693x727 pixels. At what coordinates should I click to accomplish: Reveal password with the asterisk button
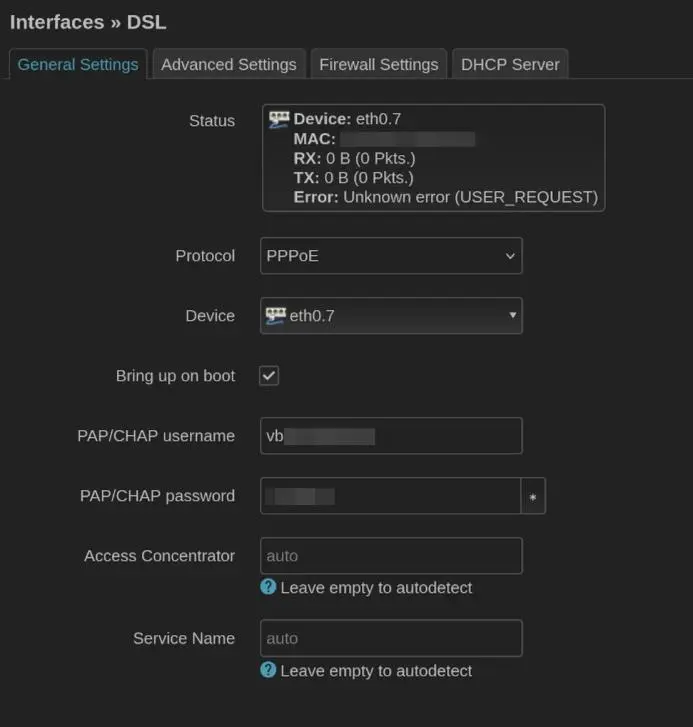533,496
